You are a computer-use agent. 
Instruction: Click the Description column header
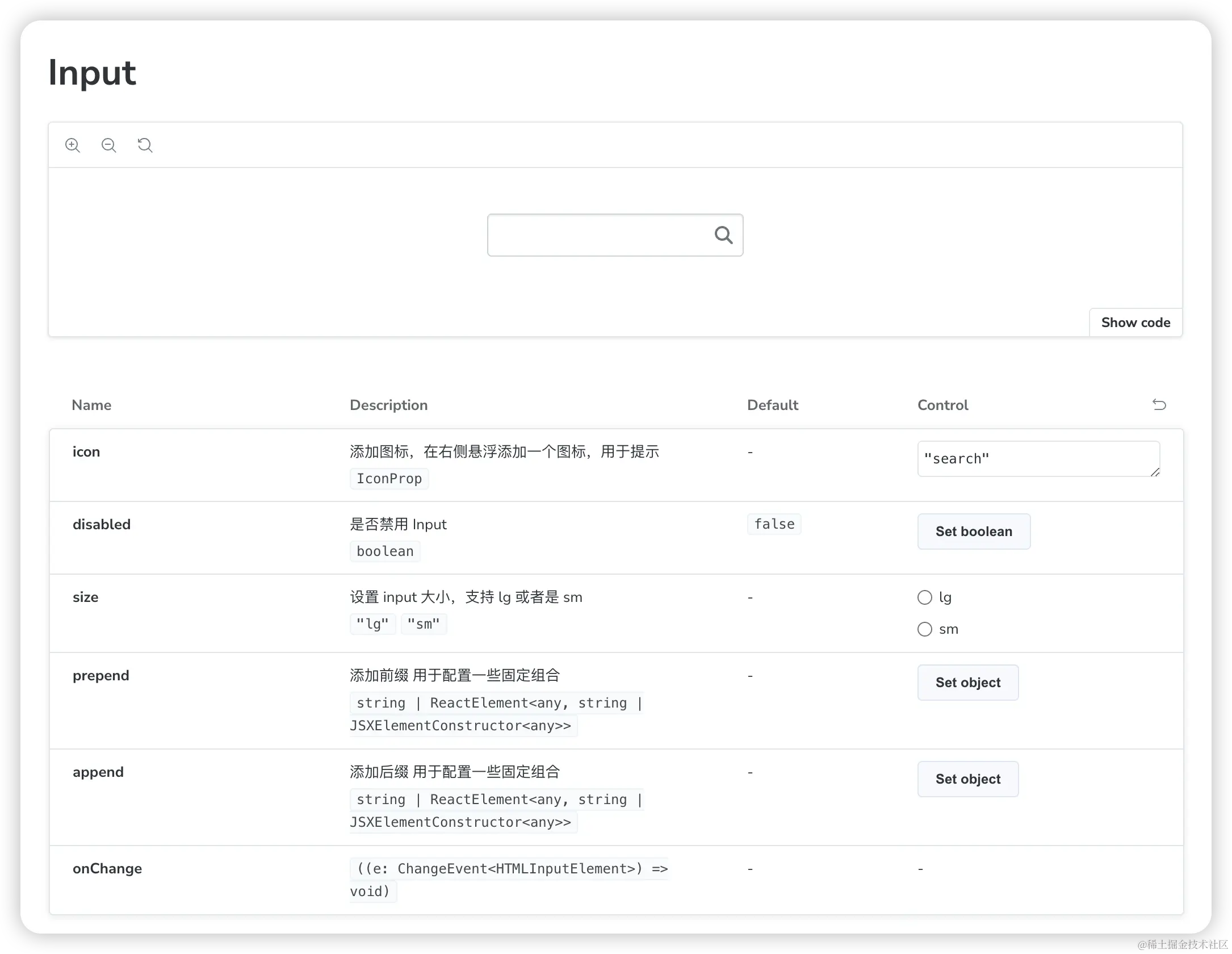tap(388, 405)
